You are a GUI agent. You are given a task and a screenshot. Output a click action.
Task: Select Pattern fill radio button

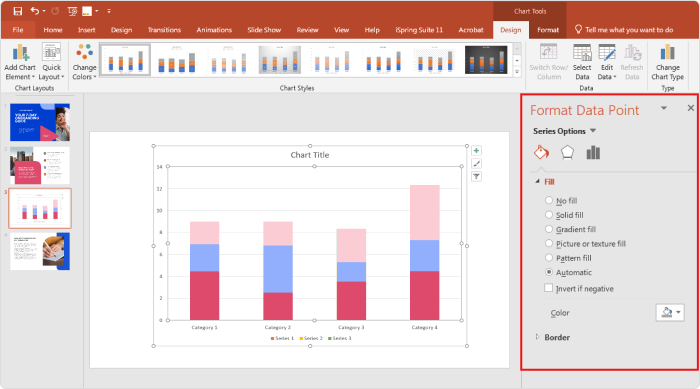point(549,258)
